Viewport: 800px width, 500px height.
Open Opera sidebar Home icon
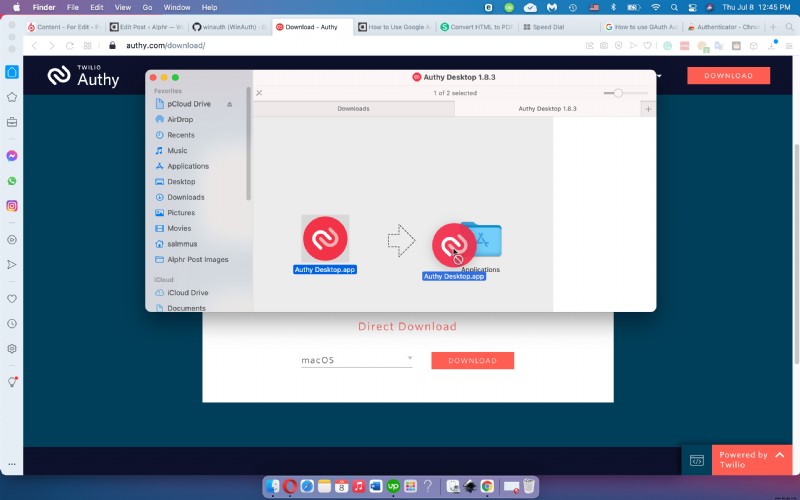(12, 72)
